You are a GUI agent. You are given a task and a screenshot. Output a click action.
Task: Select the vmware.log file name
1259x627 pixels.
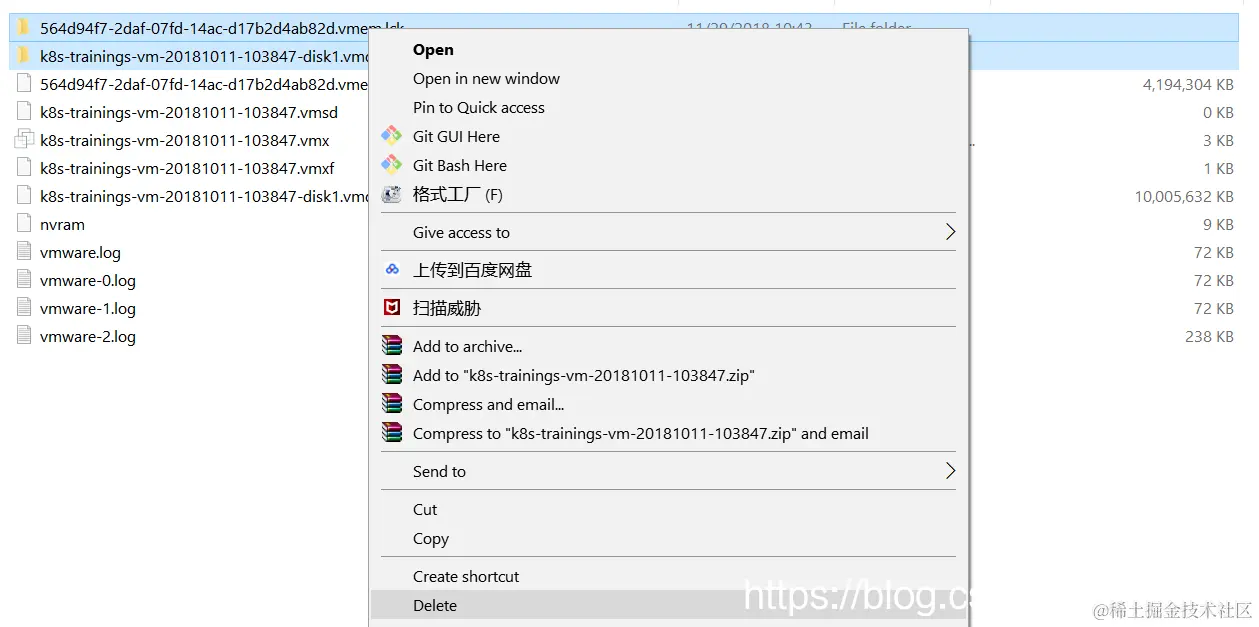click(80, 252)
